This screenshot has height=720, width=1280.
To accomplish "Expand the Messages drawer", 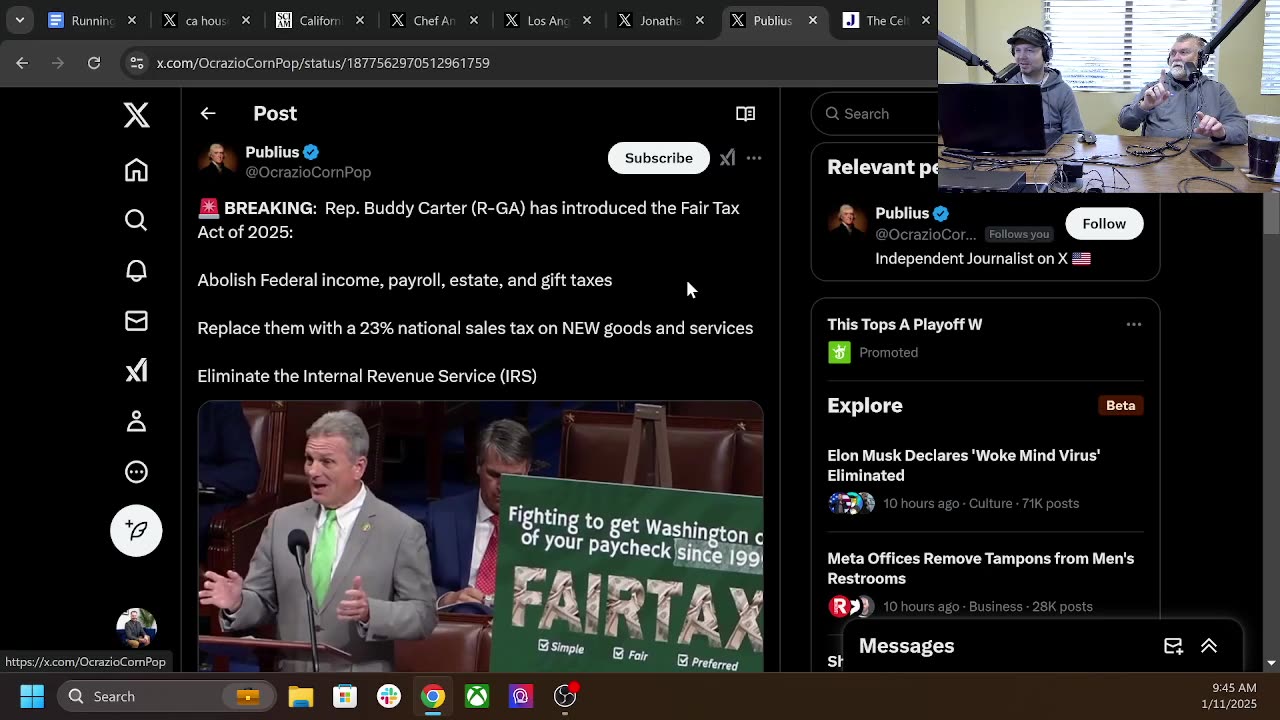I will coord(1209,646).
